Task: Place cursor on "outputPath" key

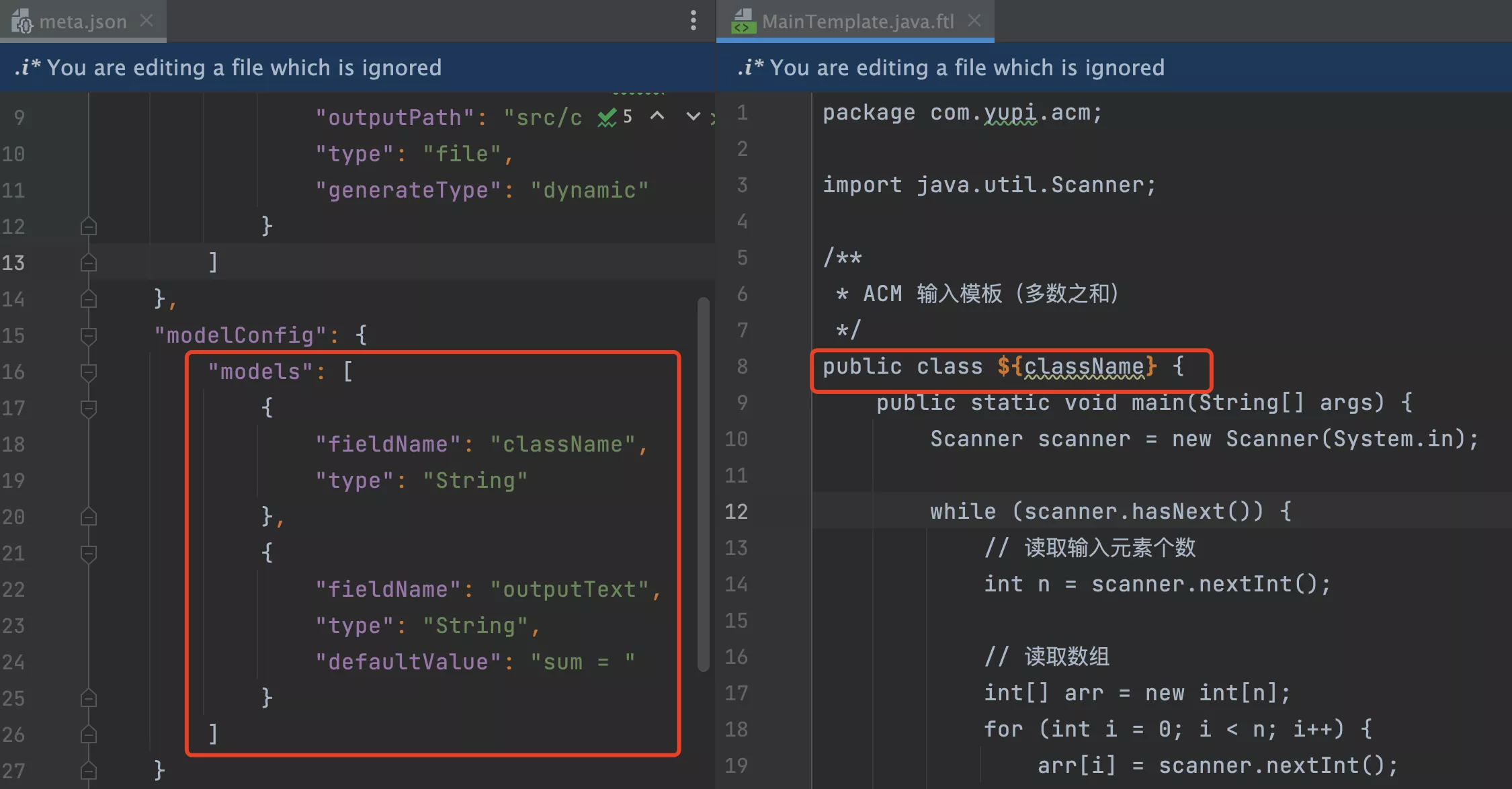Action: 394,118
